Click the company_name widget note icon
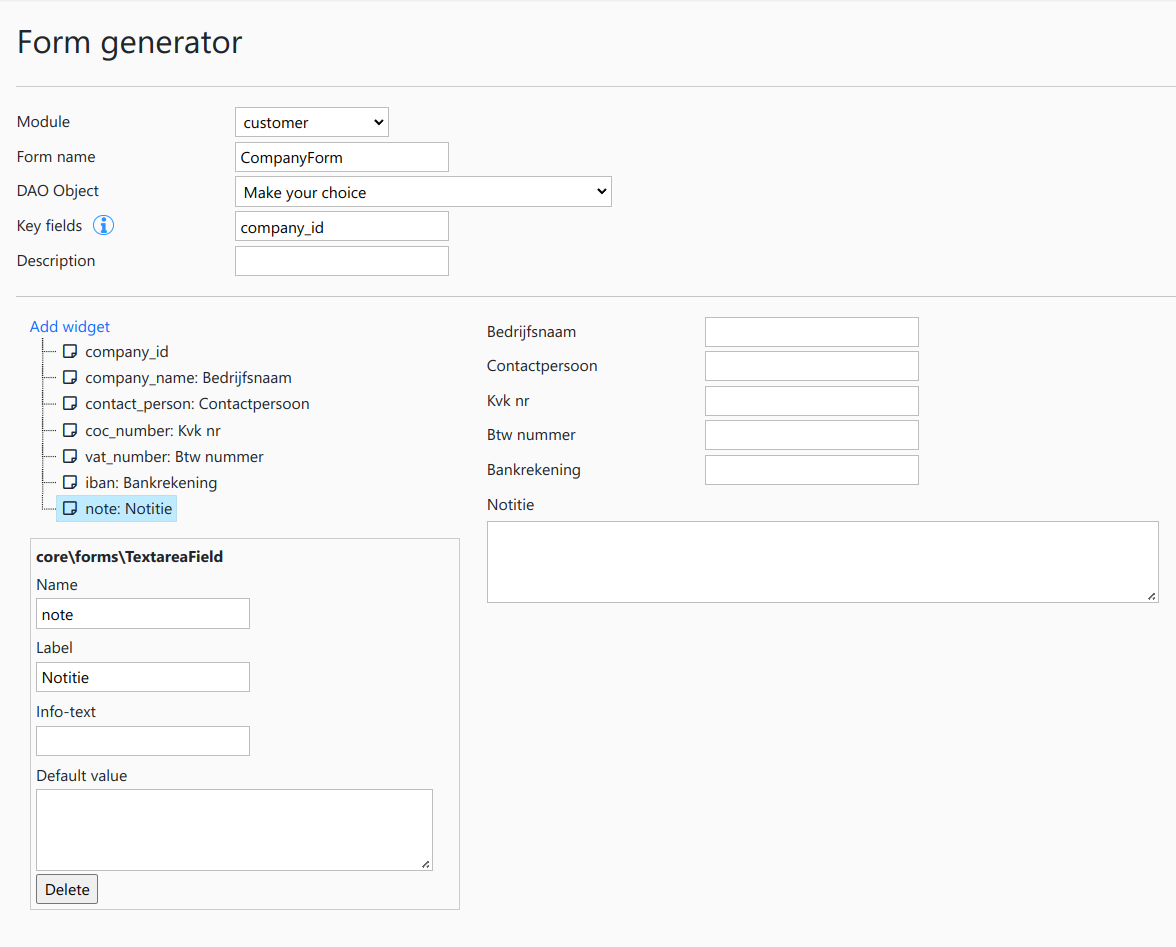This screenshot has width=1176, height=947. [x=70, y=378]
